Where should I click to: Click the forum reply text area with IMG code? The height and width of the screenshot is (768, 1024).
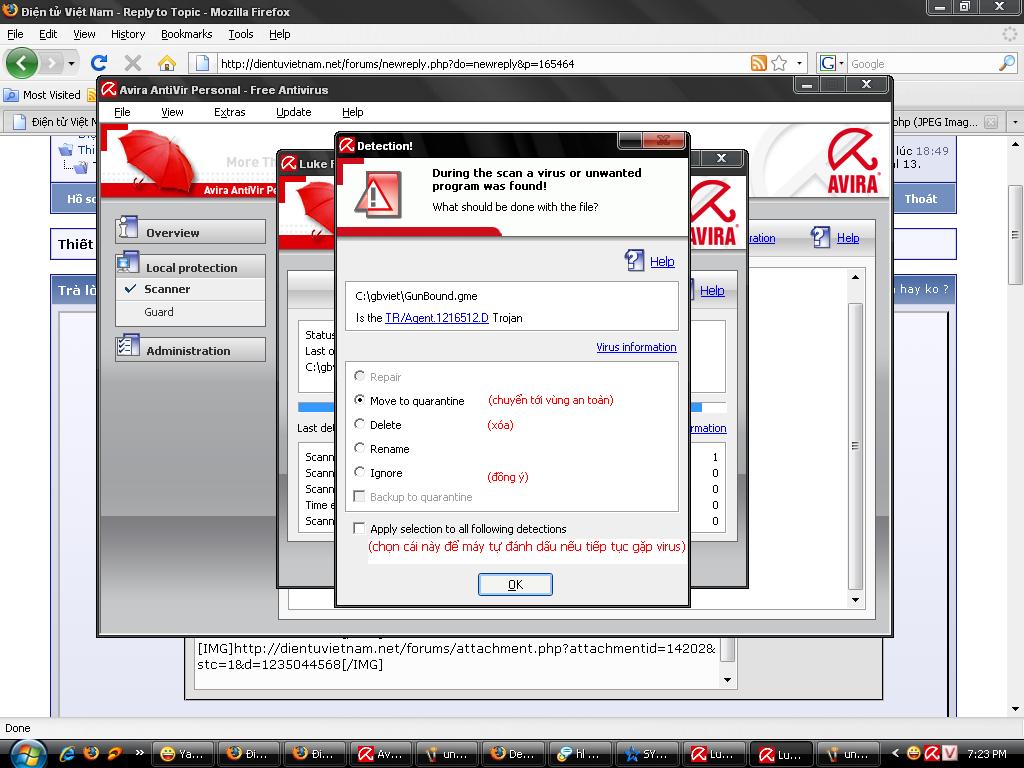457,661
